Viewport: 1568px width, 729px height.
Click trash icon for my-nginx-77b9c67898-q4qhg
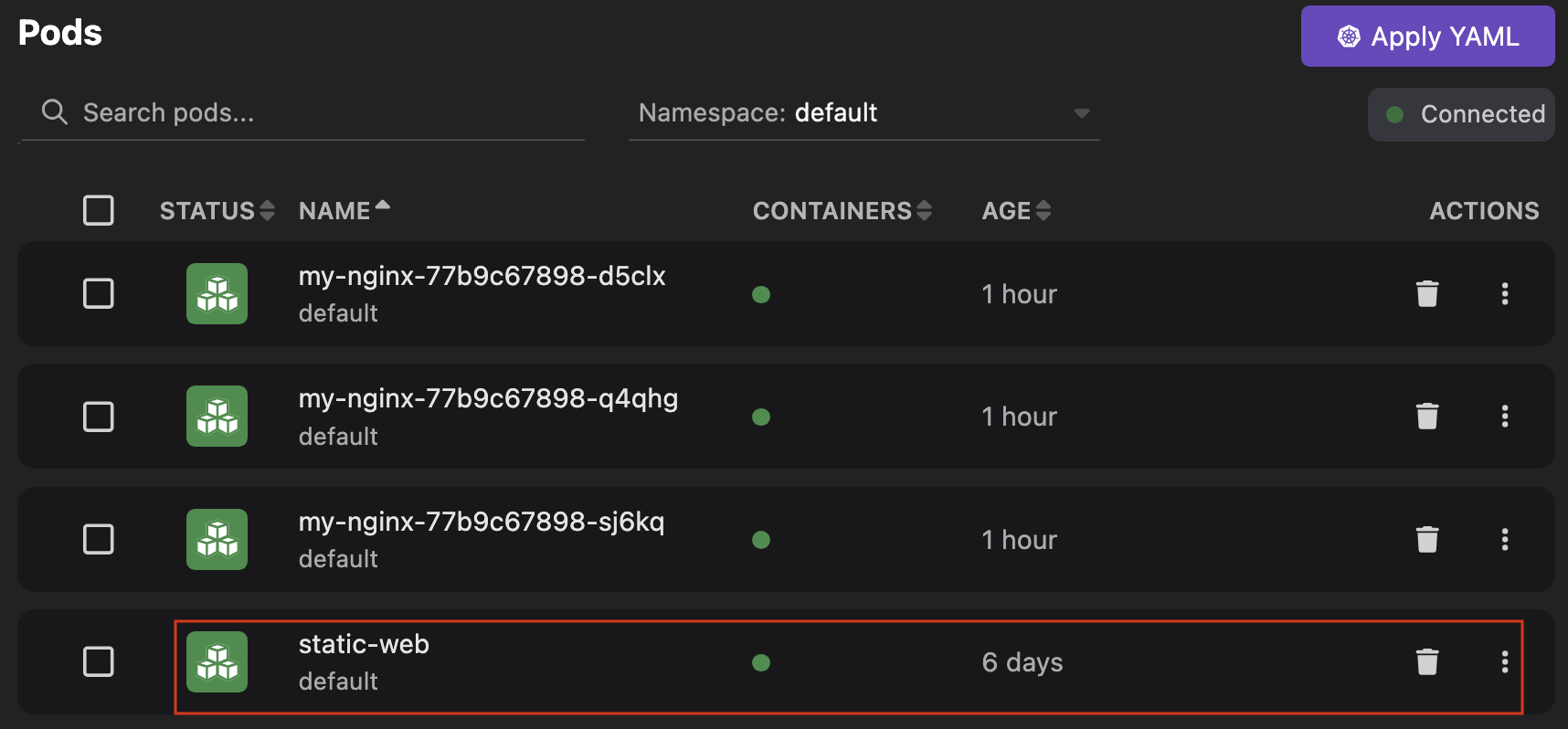(1426, 417)
